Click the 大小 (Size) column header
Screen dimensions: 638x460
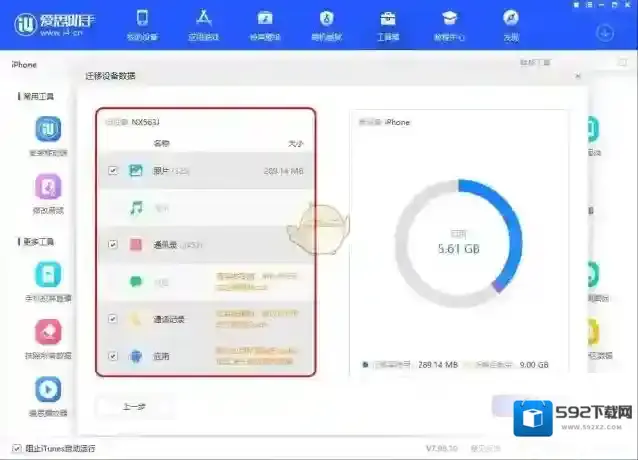tap(295, 144)
